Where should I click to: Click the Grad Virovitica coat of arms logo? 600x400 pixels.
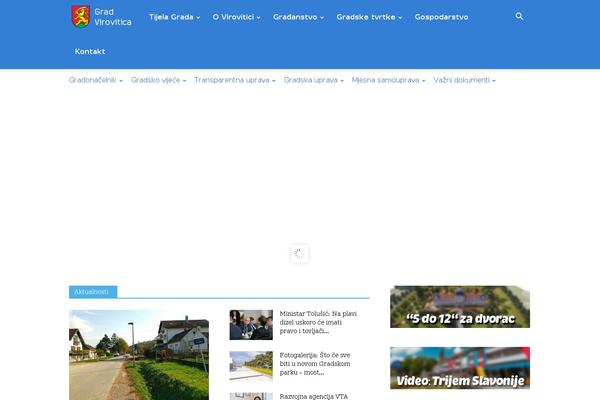point(81,17)
